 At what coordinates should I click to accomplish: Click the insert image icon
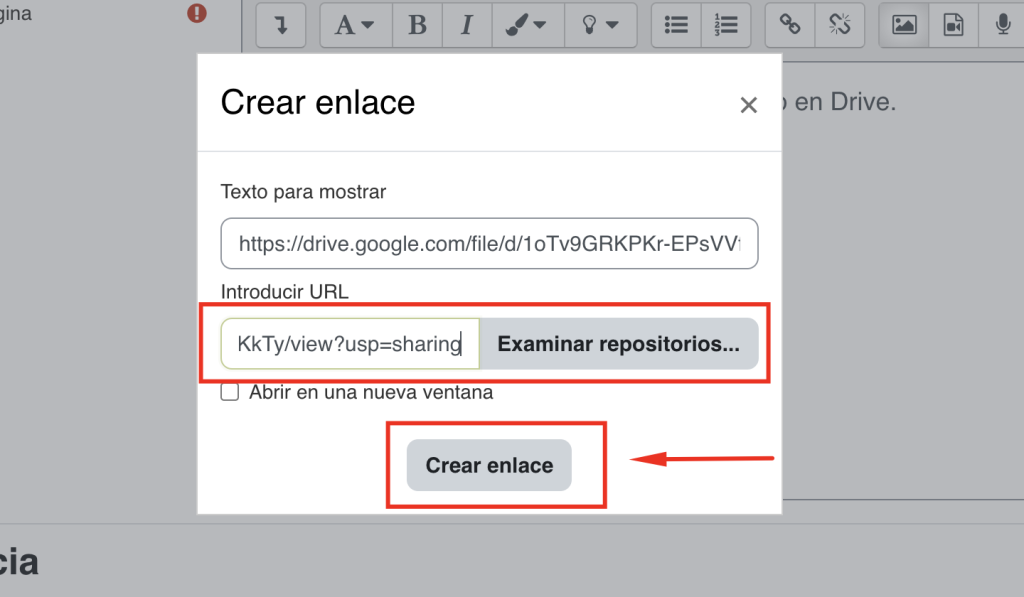click(904, 25)
